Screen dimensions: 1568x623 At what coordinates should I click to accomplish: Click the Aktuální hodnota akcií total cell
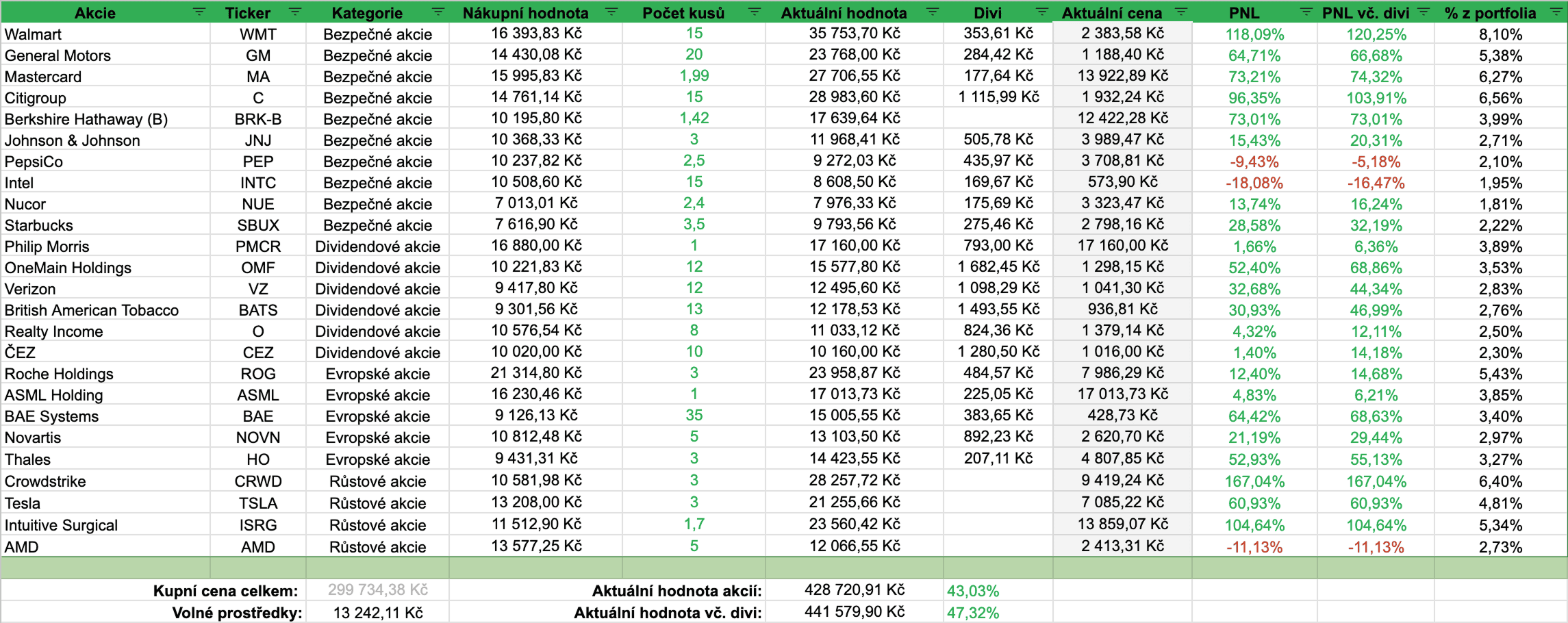tap(855, 590)
